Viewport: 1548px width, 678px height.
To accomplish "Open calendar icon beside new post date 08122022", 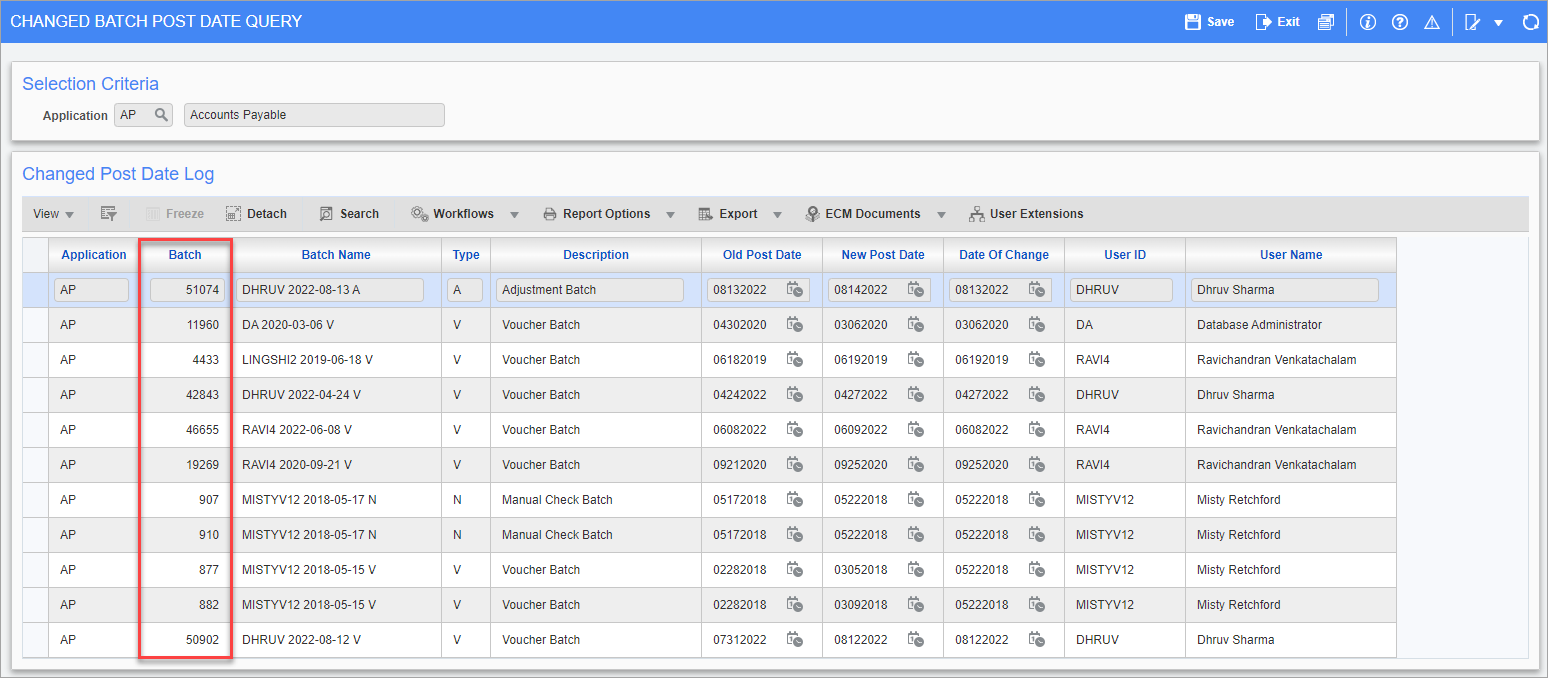I will click(916, 640).
